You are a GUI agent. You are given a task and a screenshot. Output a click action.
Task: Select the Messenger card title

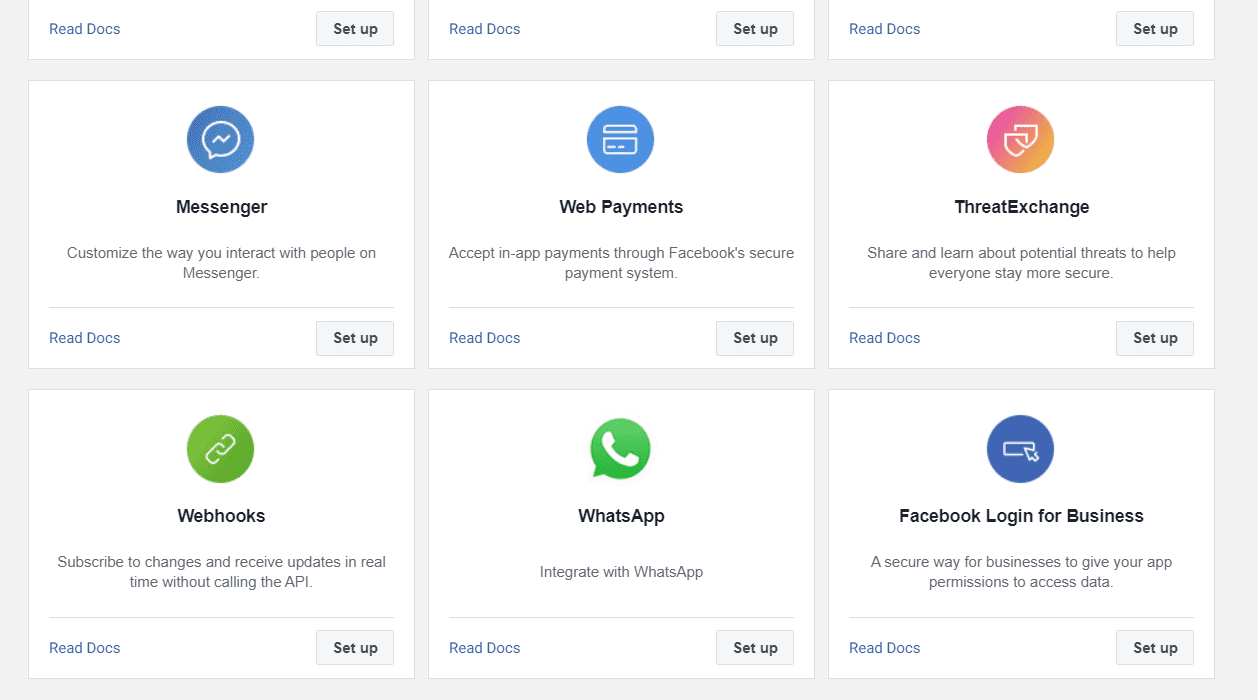(x=220, y=207)
